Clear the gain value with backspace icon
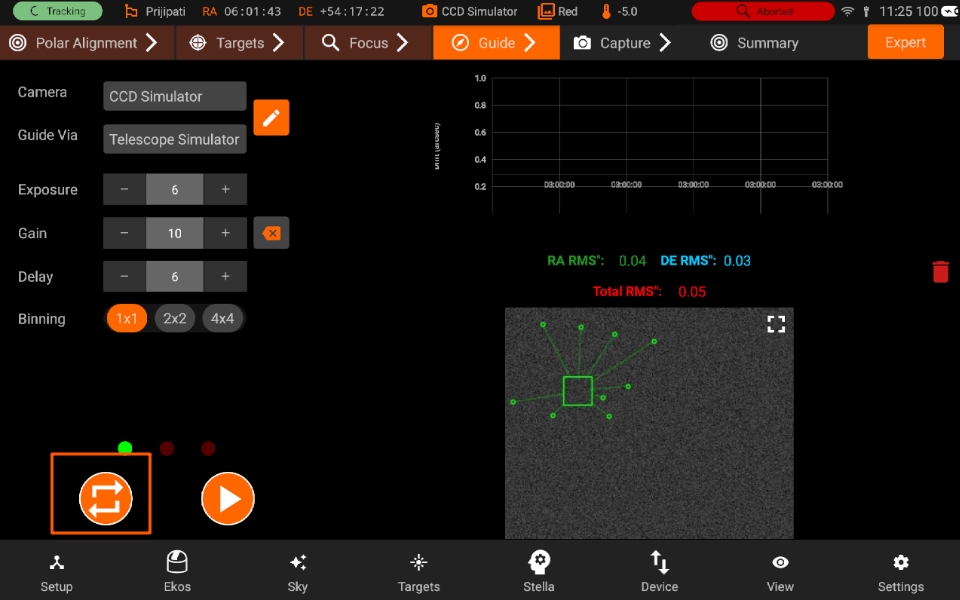The image size is (960, 600). pyautogui.click(x=271, y=233)
